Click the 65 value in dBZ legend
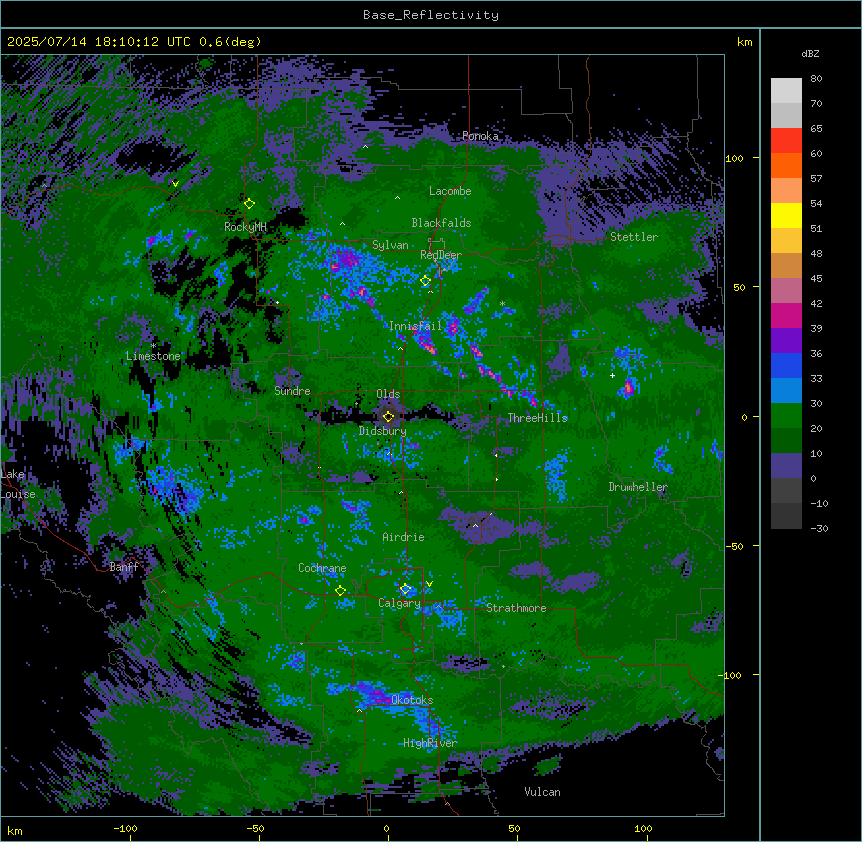862x842 pixels. pyautogui.click(x=816, y=129)
